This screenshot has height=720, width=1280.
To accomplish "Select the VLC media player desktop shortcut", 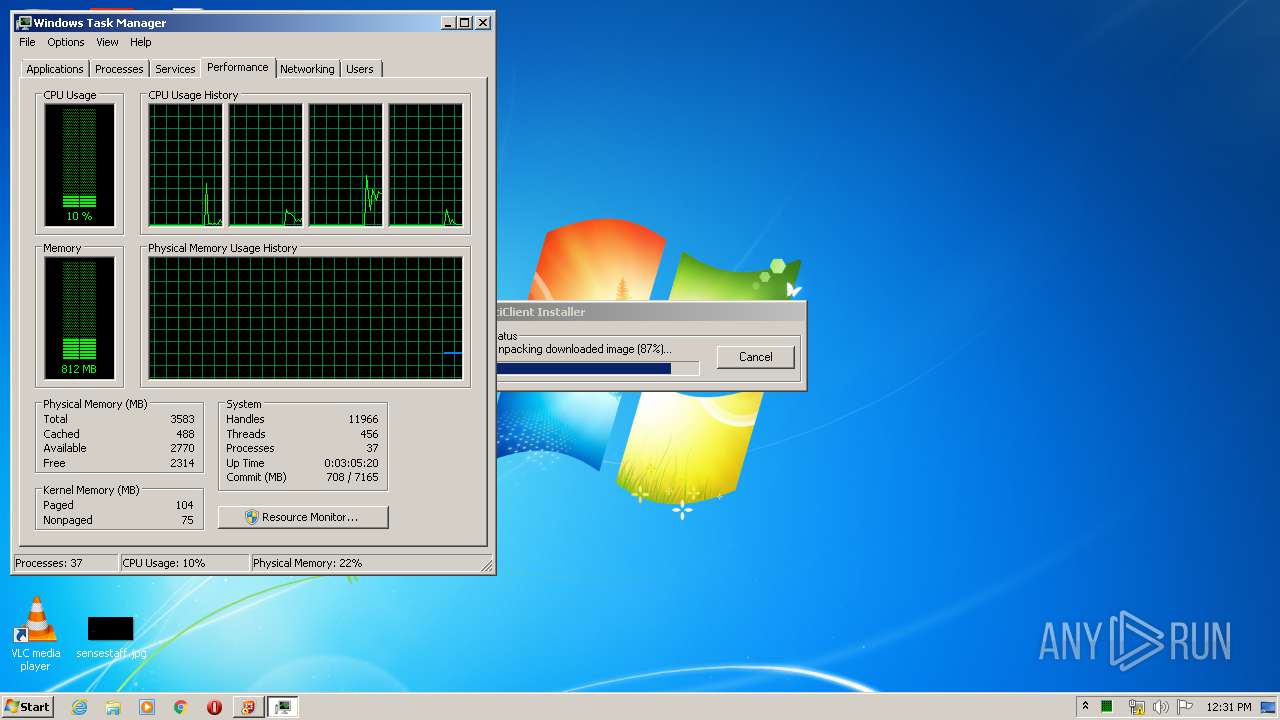I will pos(35,633).
